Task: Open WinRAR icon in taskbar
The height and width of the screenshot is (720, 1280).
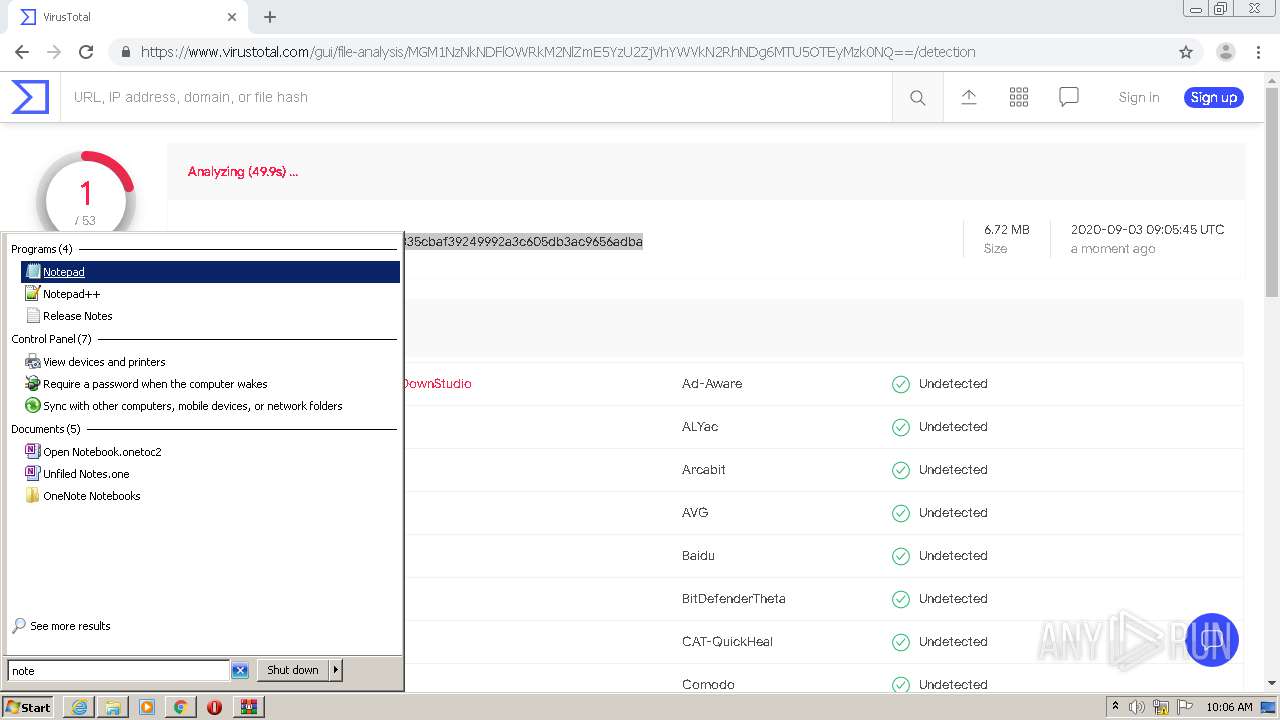Action: (248, 707)
